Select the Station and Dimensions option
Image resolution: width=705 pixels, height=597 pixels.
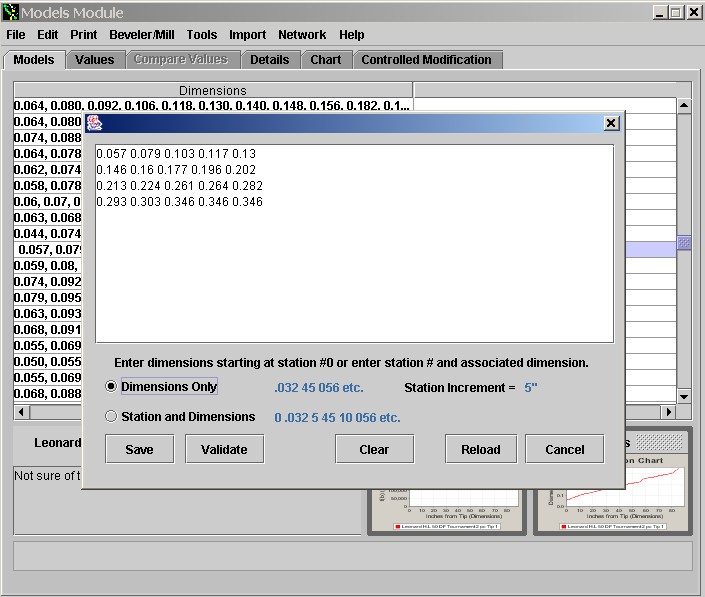click(111, 417)
